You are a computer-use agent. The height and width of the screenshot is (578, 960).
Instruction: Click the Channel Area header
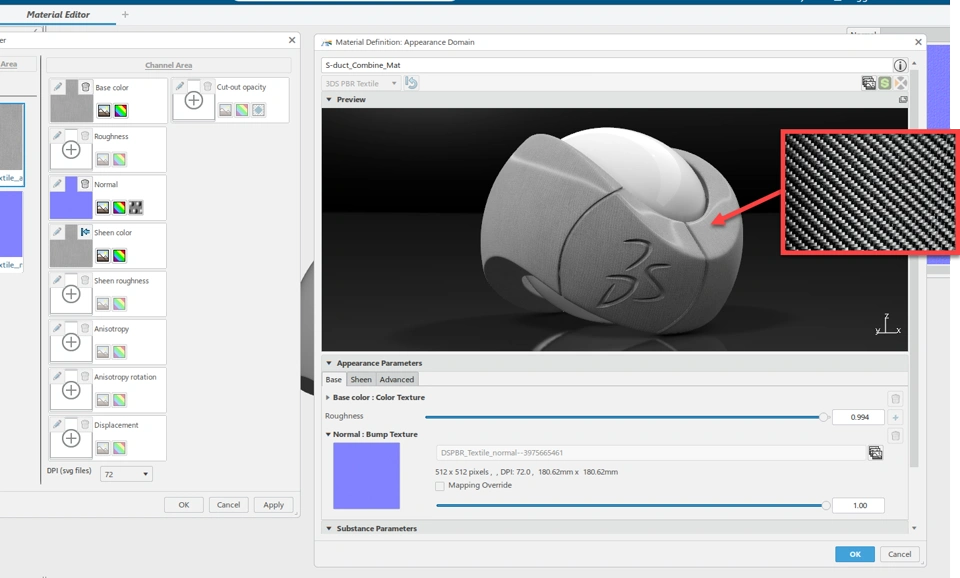click(168, 65)
